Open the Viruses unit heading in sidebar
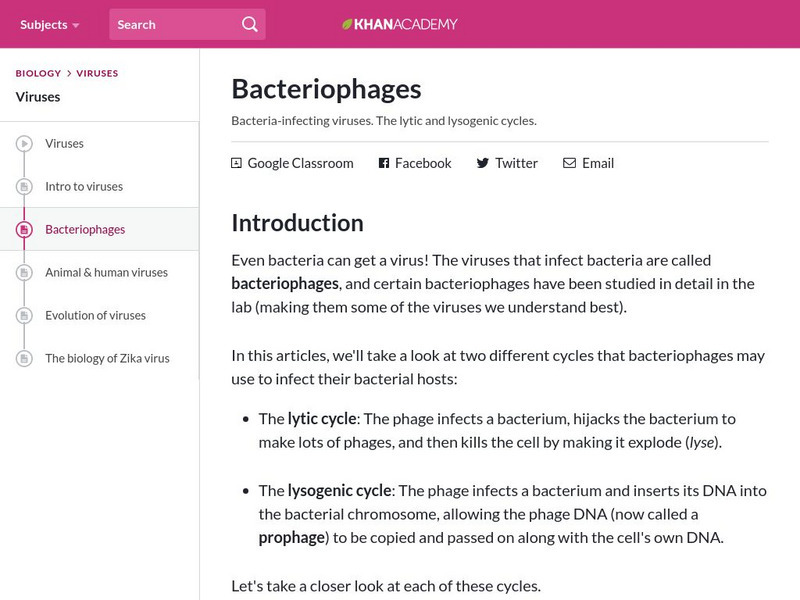 pyautogui.click(x=38, y=97)
